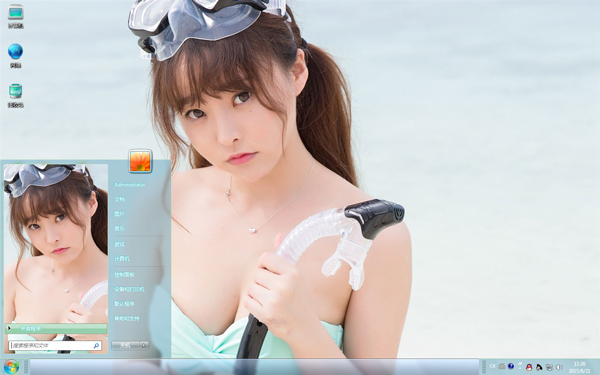
Task: Open 图片 (Pictures) in Start menu
Action: pos(119,214)
